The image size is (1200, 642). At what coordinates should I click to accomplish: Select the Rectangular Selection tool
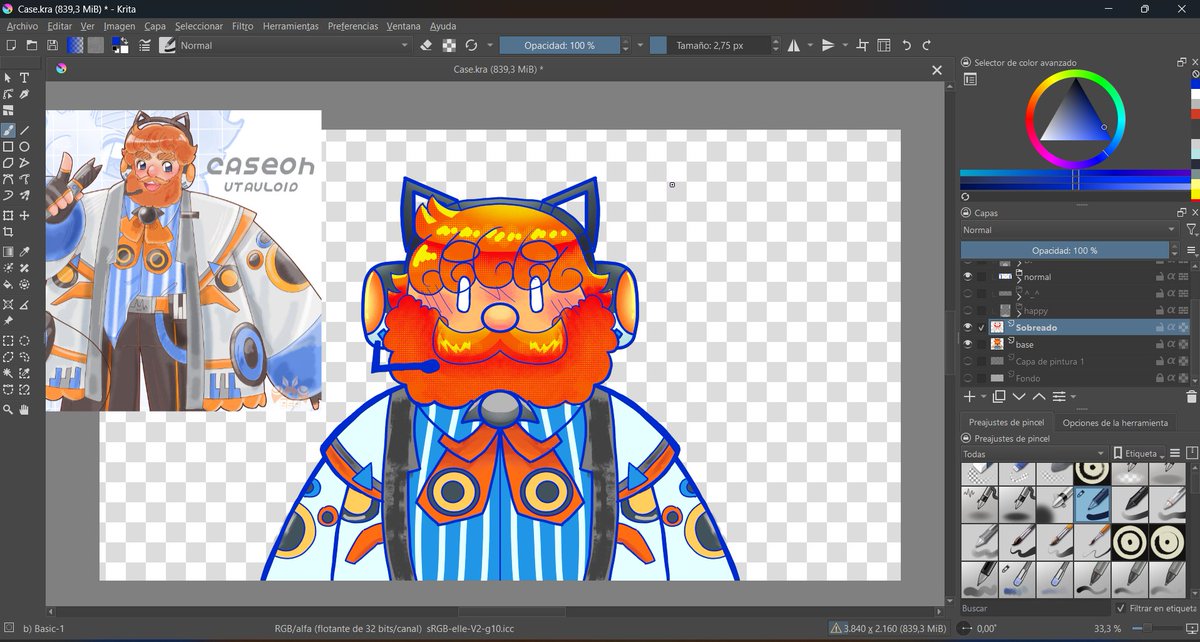8,339
